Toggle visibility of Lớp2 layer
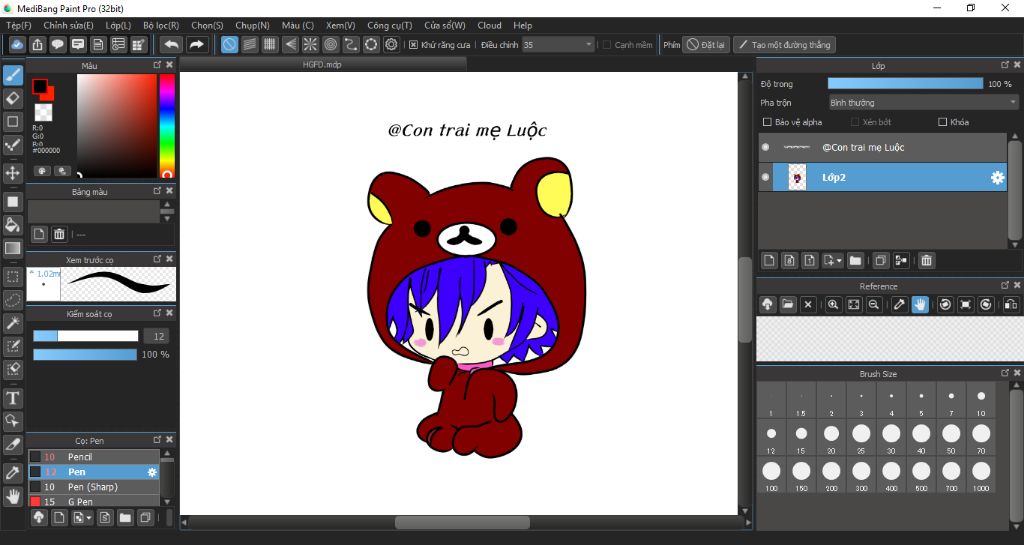This screenshot has width=1024, height=545. point(765,178)
